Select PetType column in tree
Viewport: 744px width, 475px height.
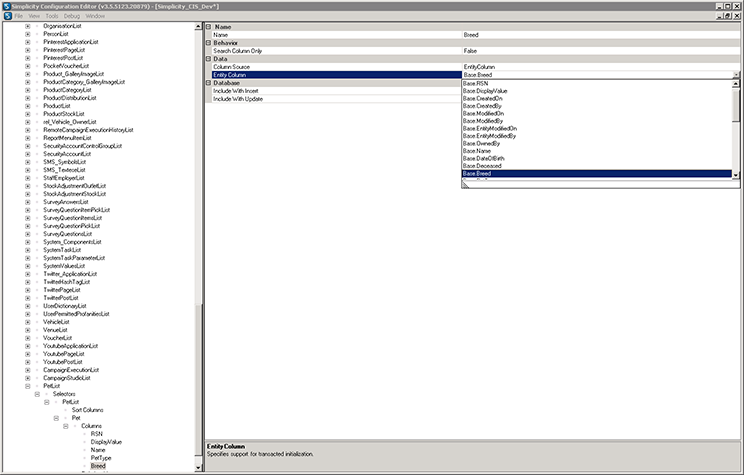(x=101, y=458)
